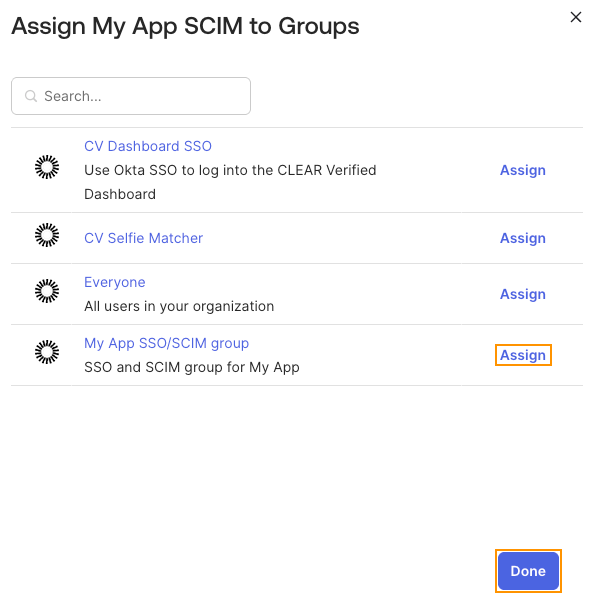Open the CV Selfie Matcher group link
The height and width of the screenshot is (607, 591).
144,238
